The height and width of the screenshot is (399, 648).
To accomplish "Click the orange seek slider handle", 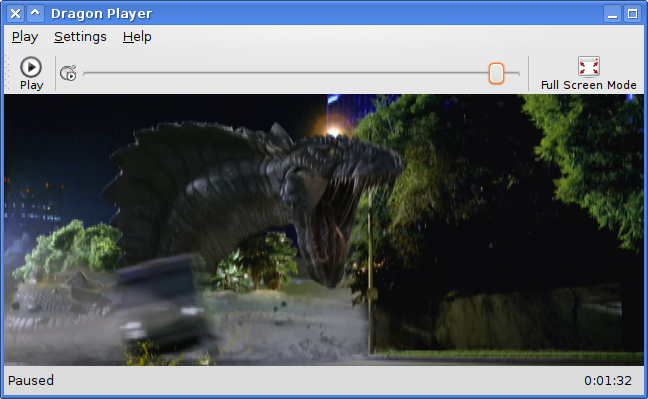I will (496, 74).
